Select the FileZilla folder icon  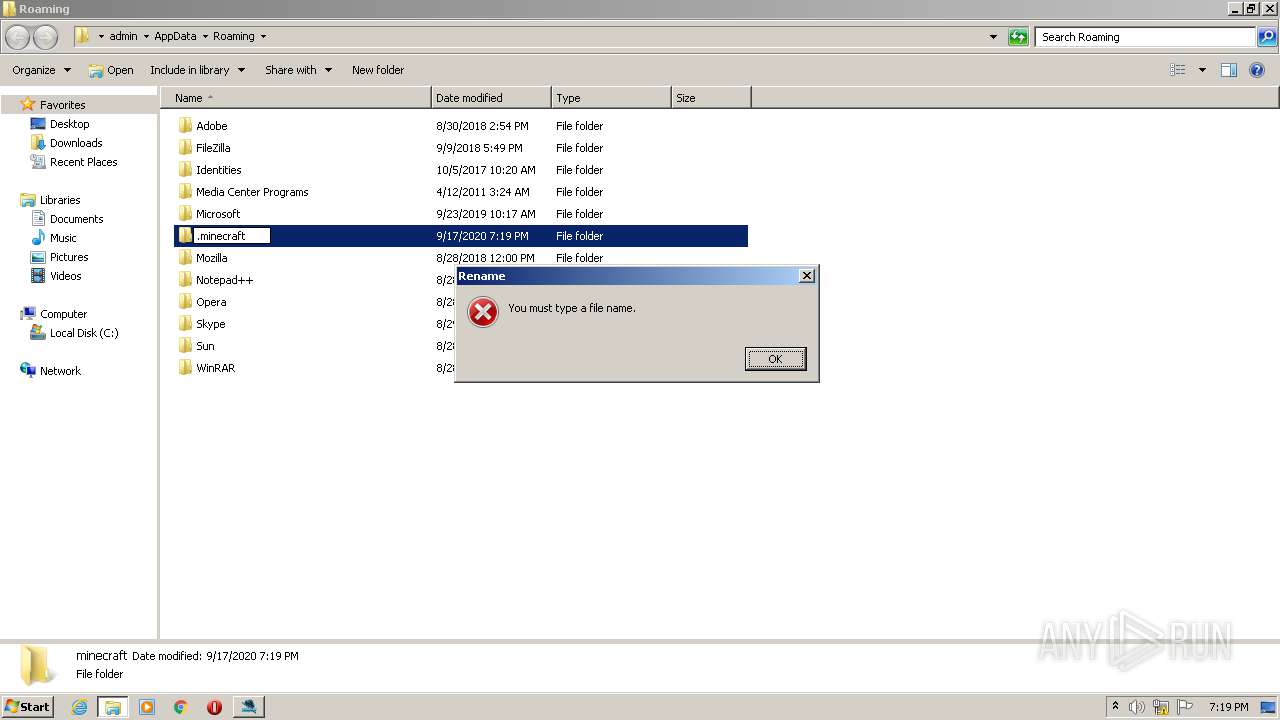point(185,148)
